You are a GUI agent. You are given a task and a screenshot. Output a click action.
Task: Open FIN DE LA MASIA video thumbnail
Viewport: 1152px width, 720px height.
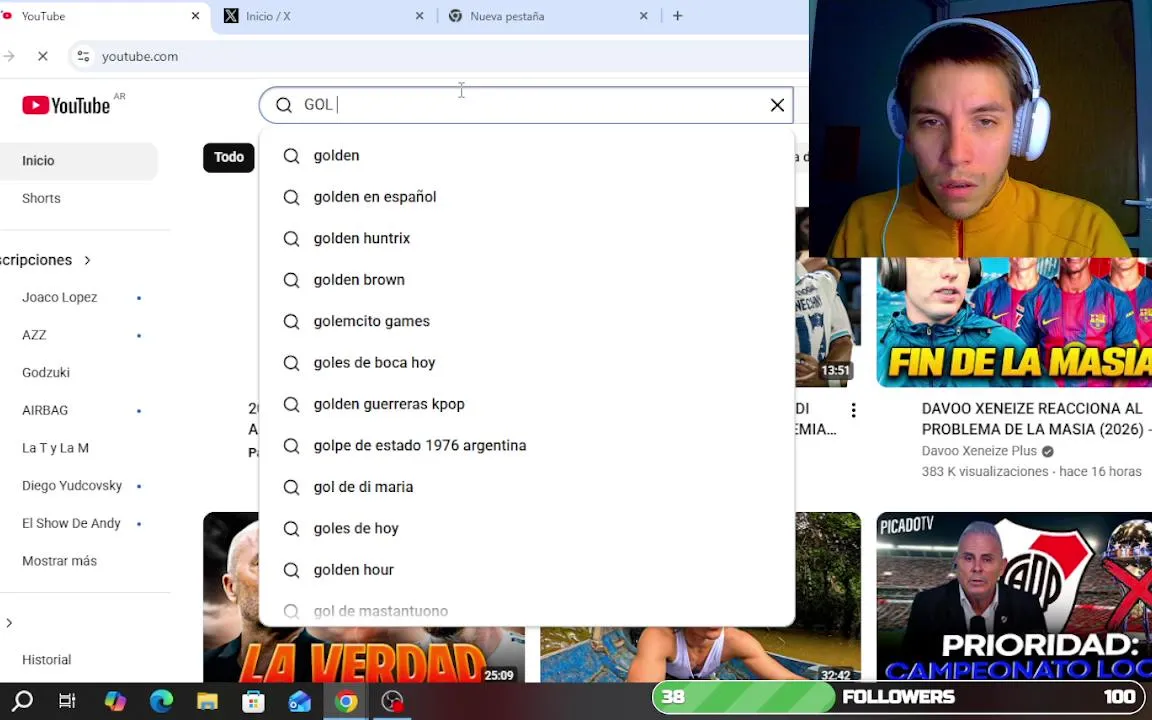tap(1014, 322)
